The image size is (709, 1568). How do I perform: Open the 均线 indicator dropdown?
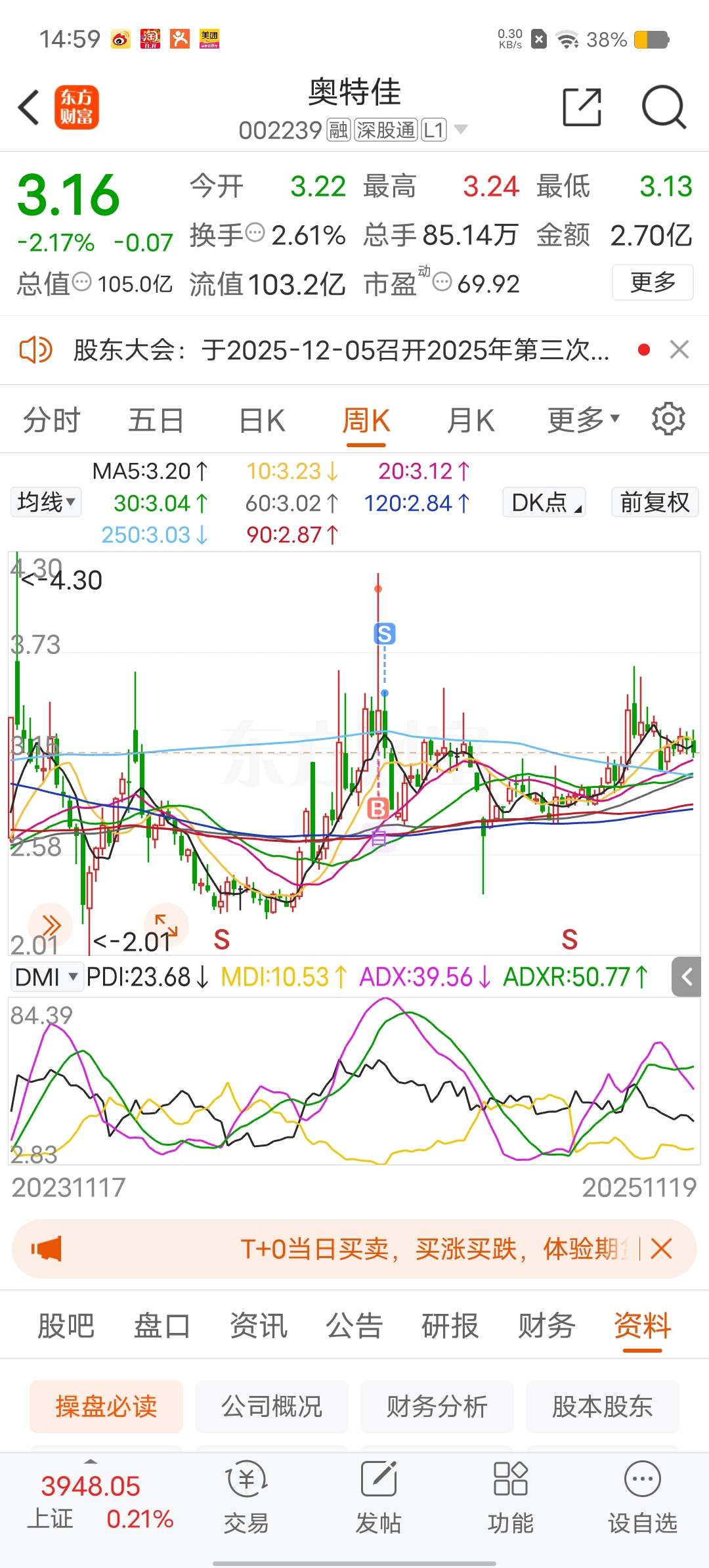[x=46, y=502]
